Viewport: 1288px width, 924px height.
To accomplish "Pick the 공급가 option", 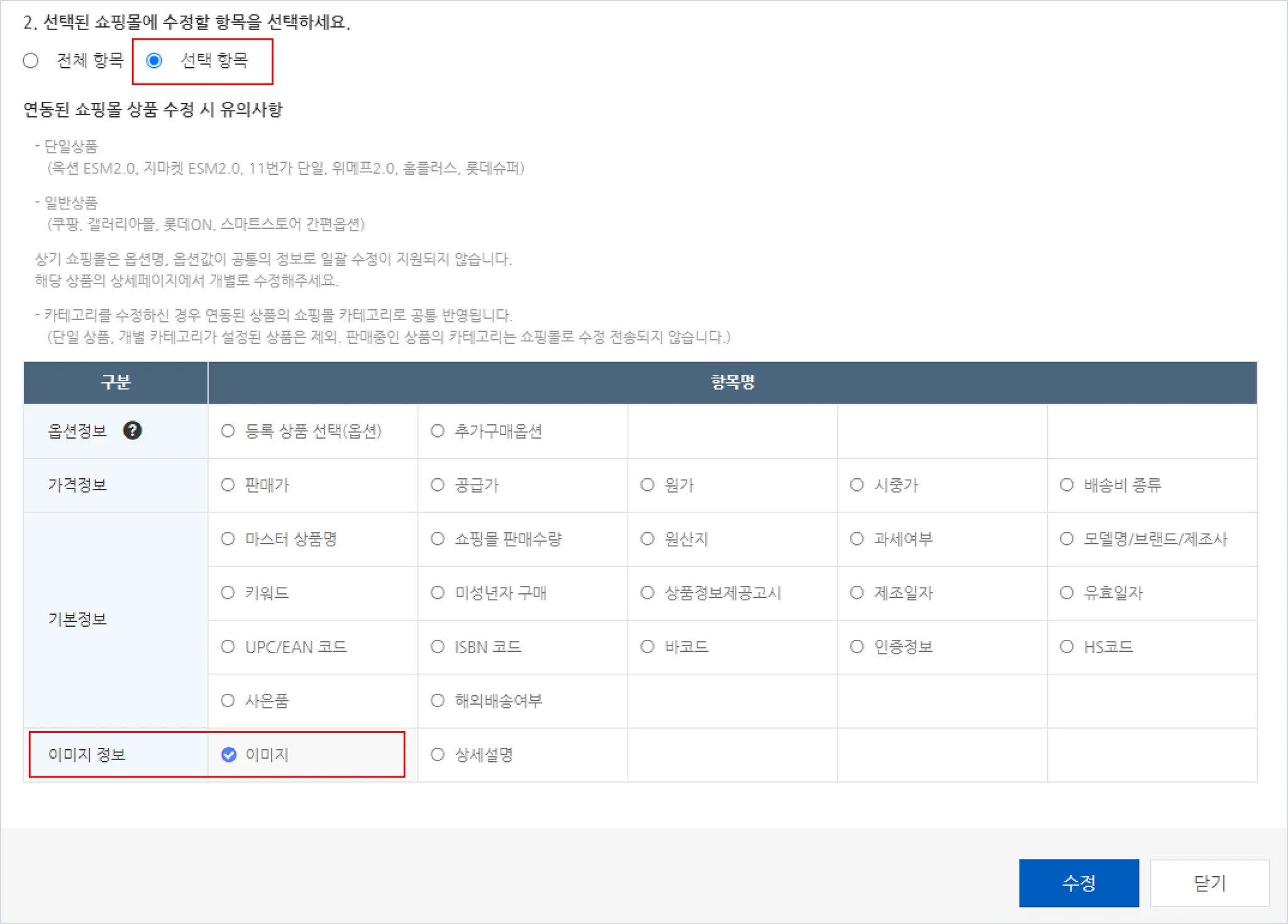I will click(x=438, y=485).
